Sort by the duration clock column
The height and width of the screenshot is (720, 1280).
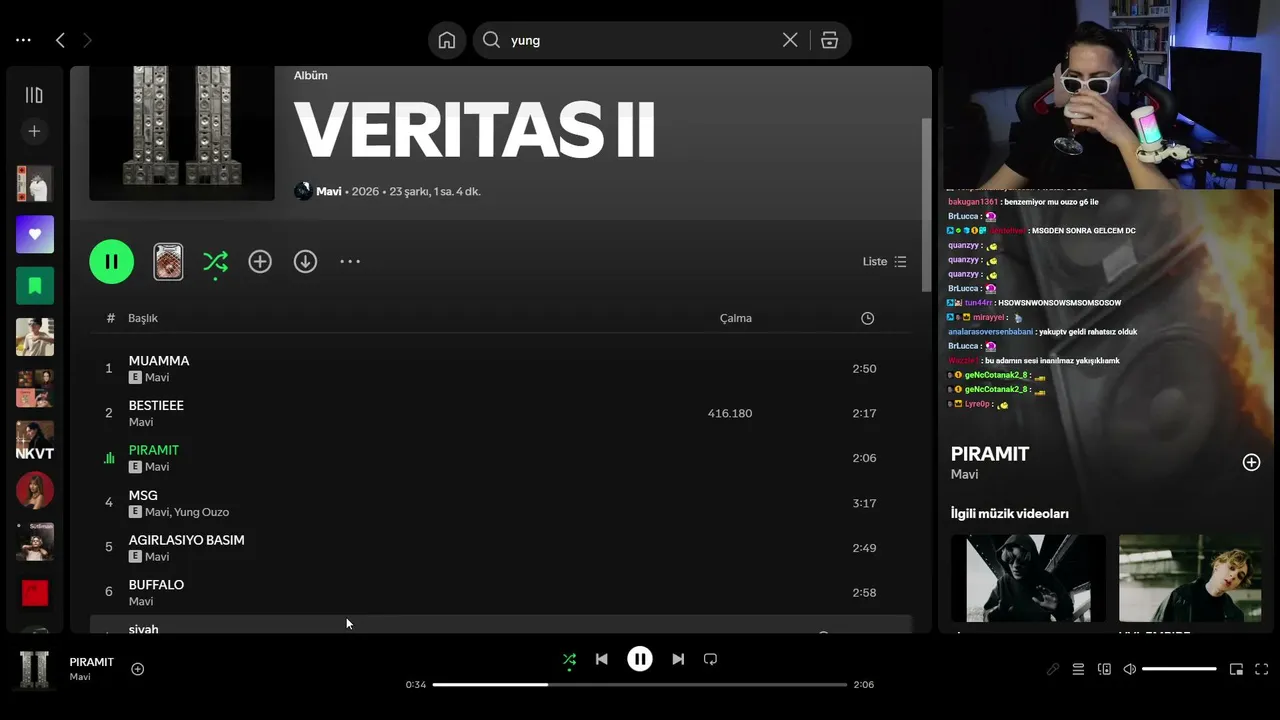click(867, 318)
